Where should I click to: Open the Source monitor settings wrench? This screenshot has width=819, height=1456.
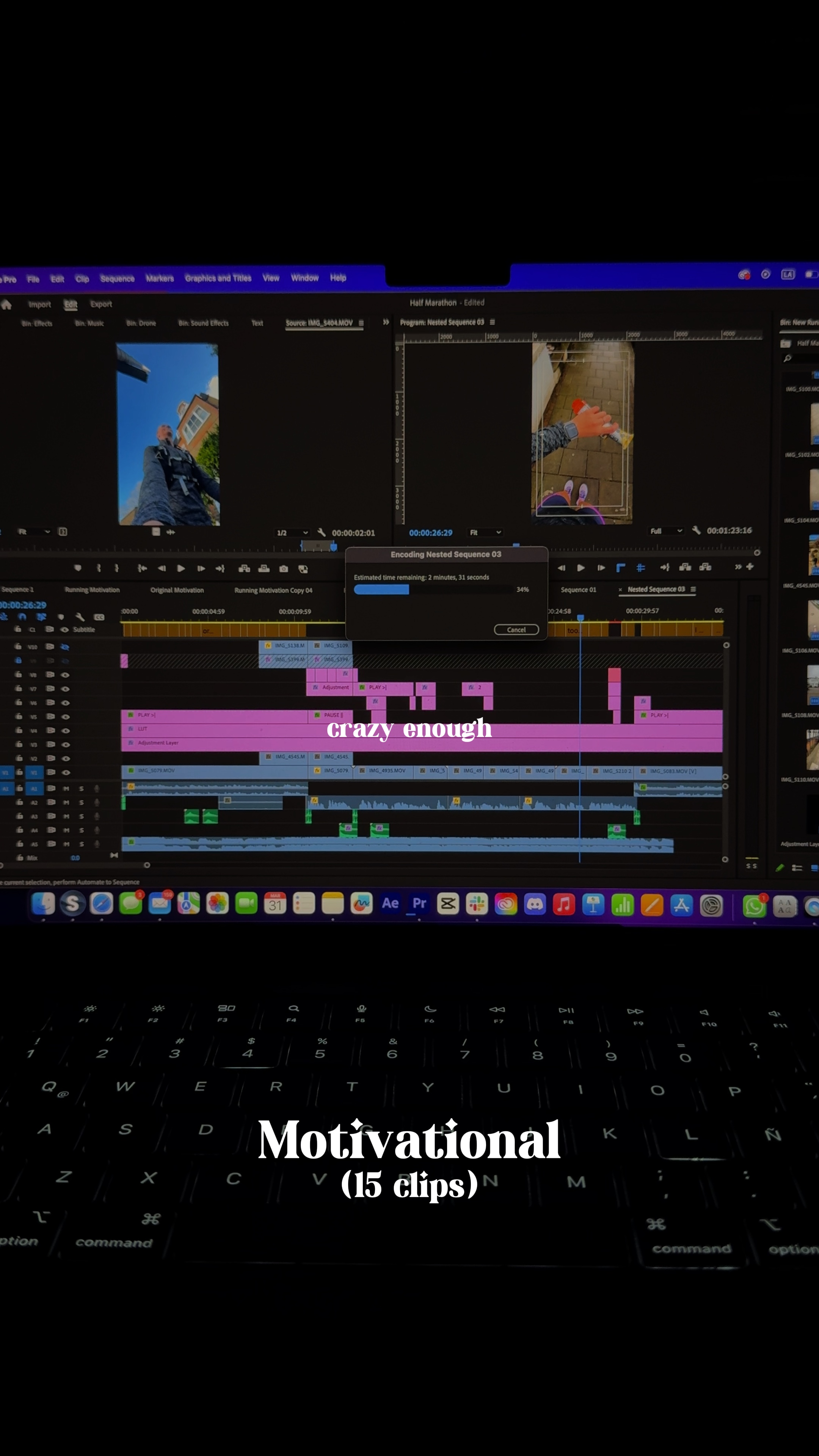[322, 532]
